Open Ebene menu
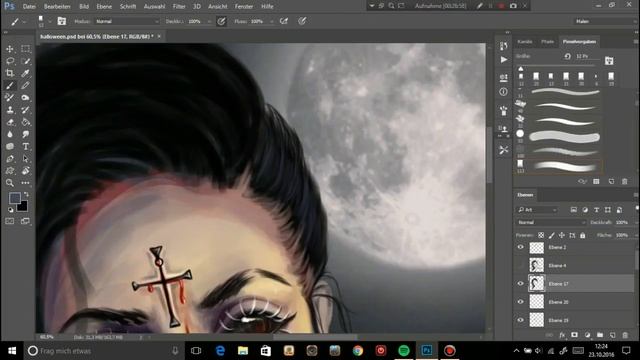The image size is (640, 360). (104, 7)
